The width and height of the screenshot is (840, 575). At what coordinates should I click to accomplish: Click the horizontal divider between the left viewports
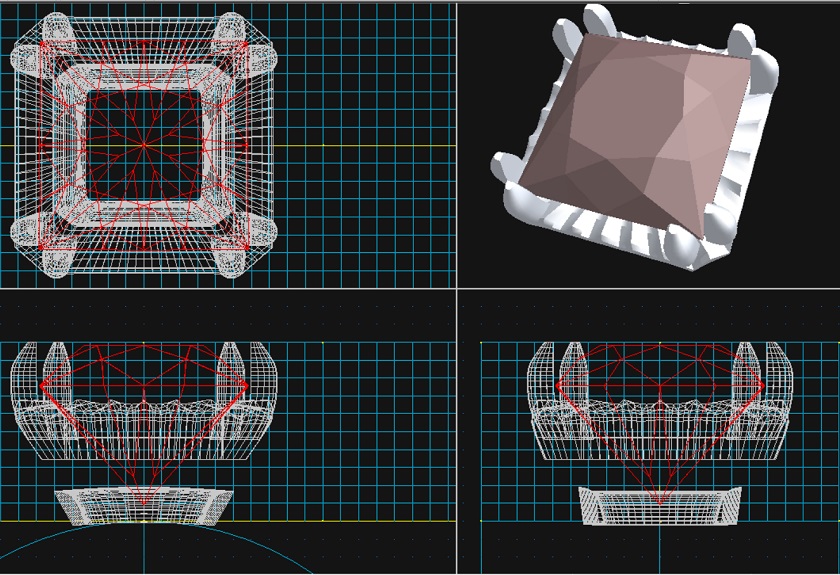pyautogui.click(x=228, y=289)
